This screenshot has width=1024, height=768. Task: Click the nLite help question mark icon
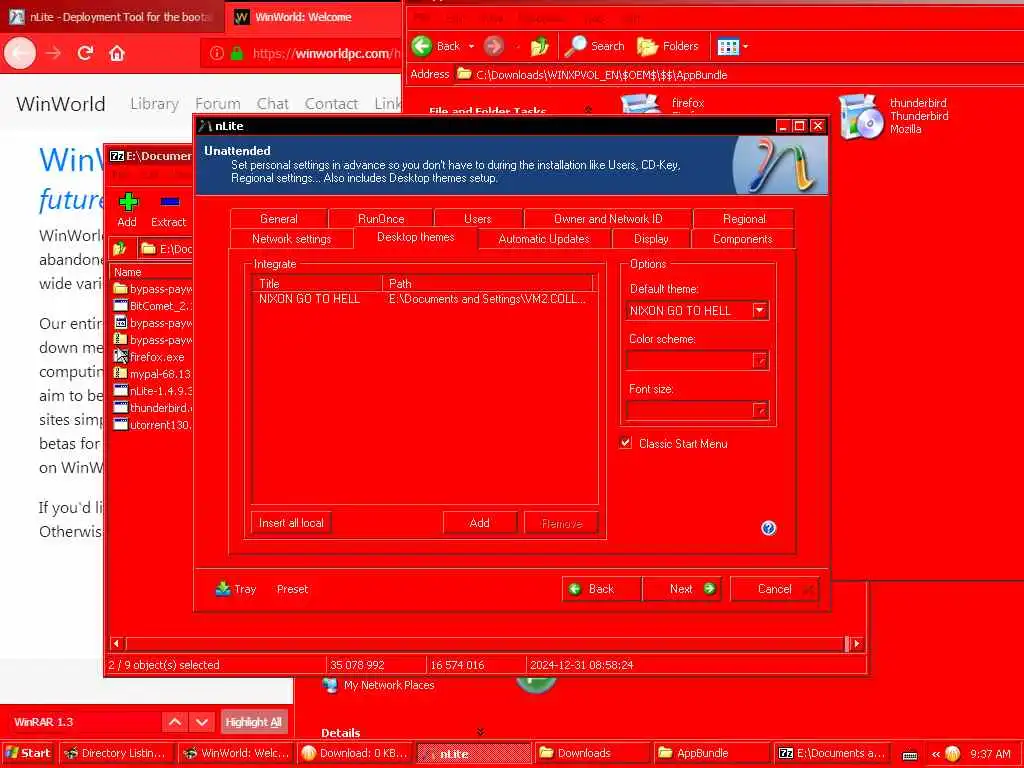[769, 528]
